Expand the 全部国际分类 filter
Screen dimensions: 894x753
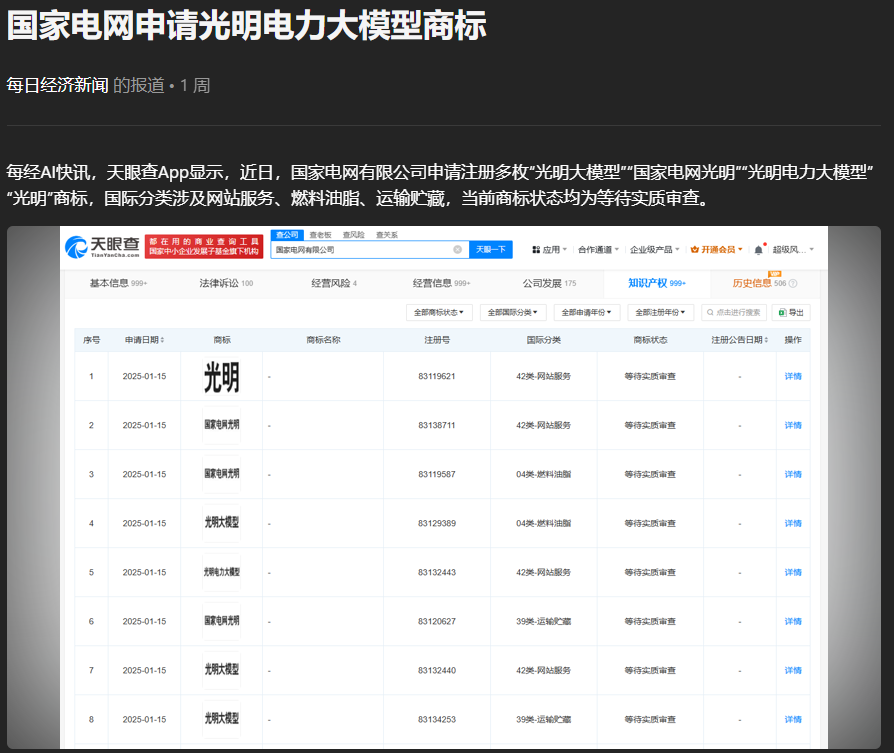[x=513, y=312]
